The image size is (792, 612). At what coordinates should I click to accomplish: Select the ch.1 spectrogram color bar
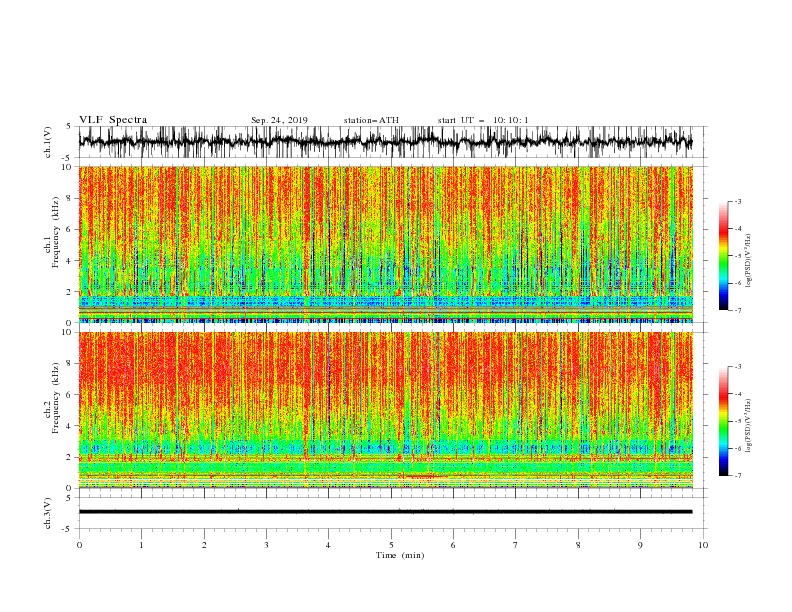723,256
